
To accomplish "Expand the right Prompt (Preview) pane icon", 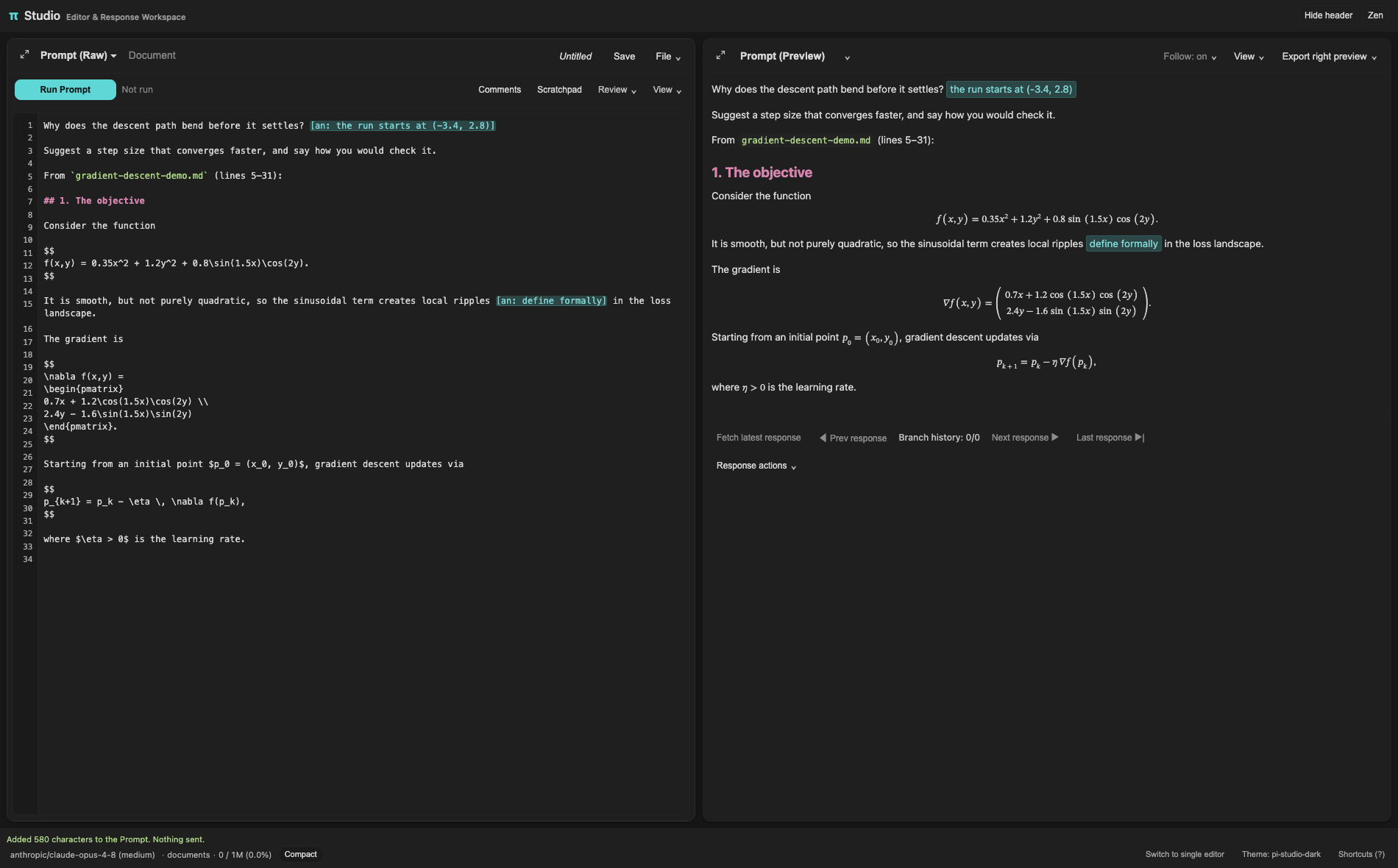I will point(721,55).
